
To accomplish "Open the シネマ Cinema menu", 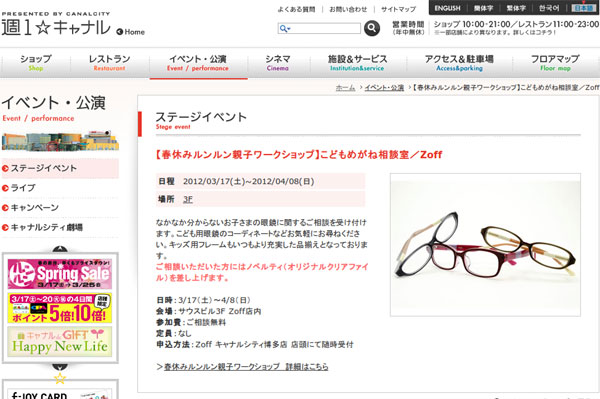I will [278, 63].
